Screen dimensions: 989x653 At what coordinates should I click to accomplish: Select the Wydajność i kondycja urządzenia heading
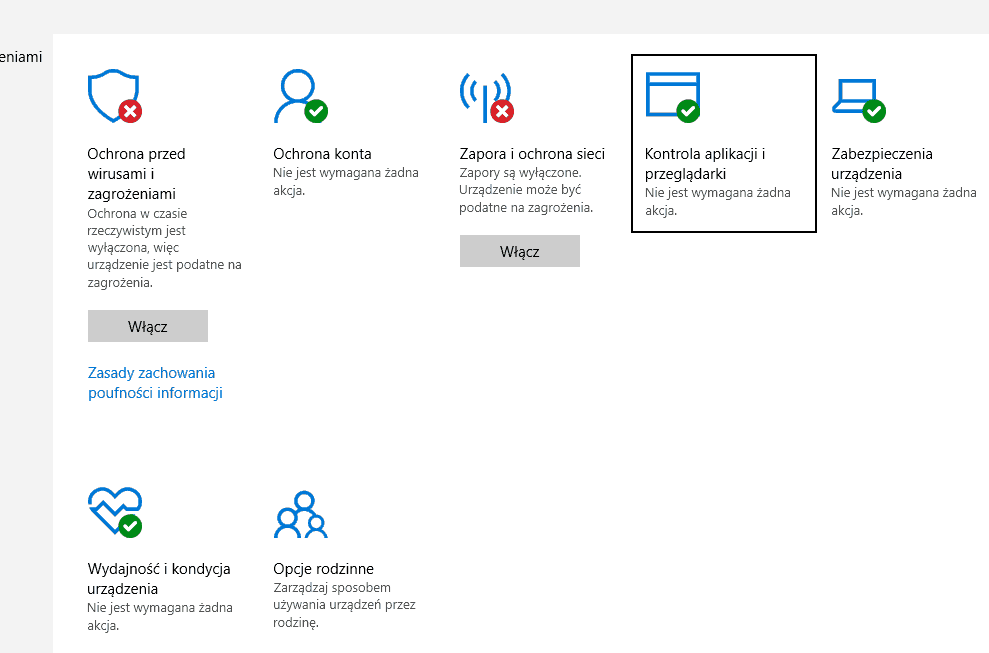tap(159, 579)
